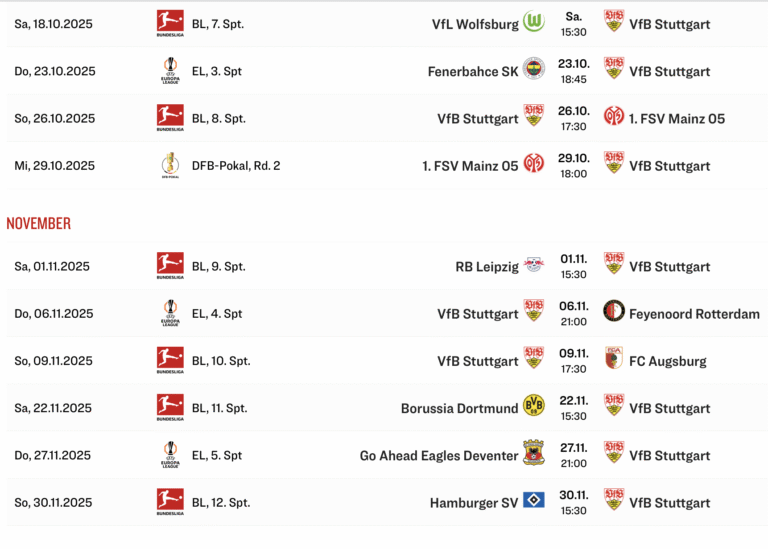
Task: Click the RB Leipzig club logo
Action: [534, 265]
